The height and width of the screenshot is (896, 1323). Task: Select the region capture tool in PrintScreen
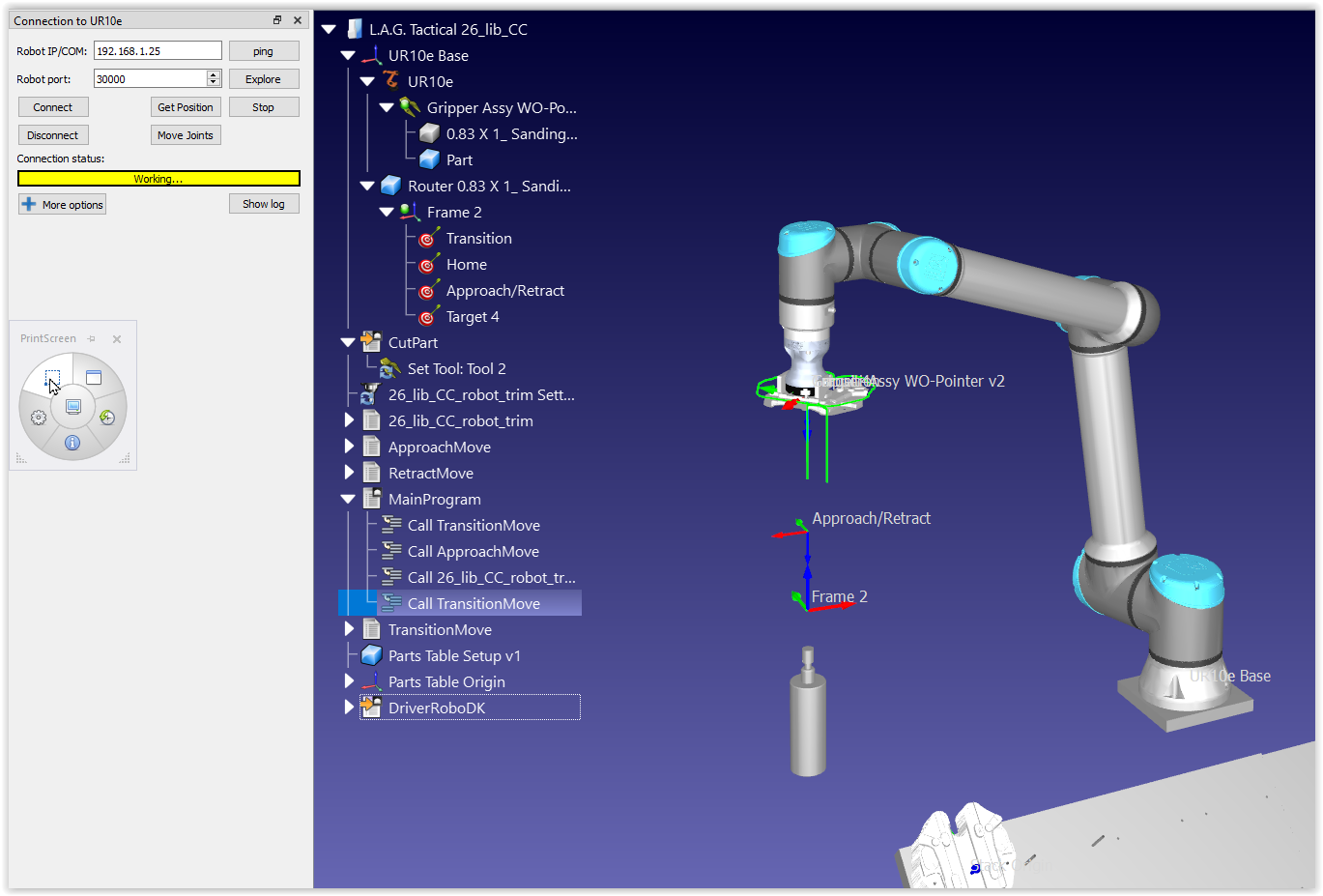pos(52,378)
